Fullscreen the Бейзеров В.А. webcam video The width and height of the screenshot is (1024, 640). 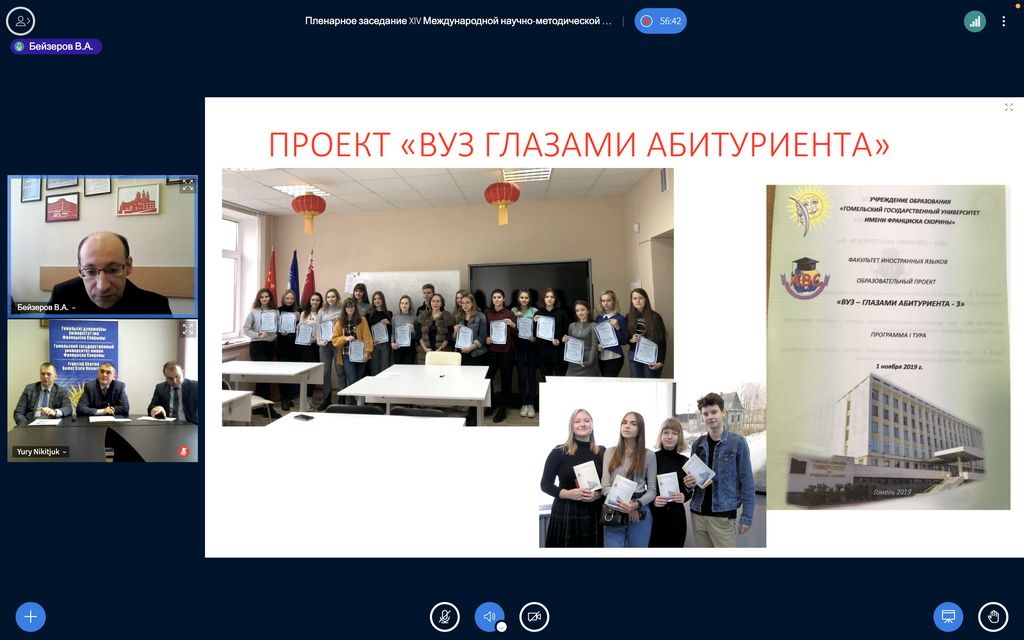coord(187,186)
